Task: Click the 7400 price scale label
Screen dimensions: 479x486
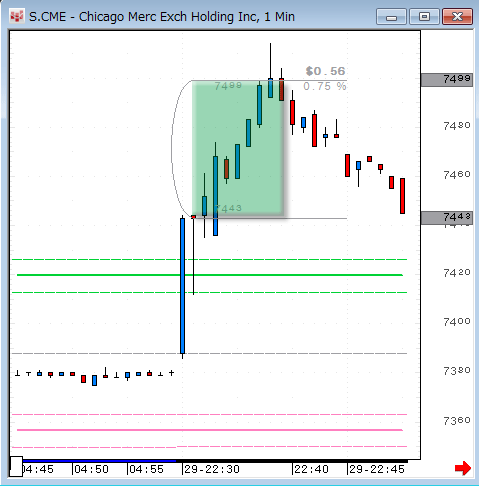Action: 457,322
